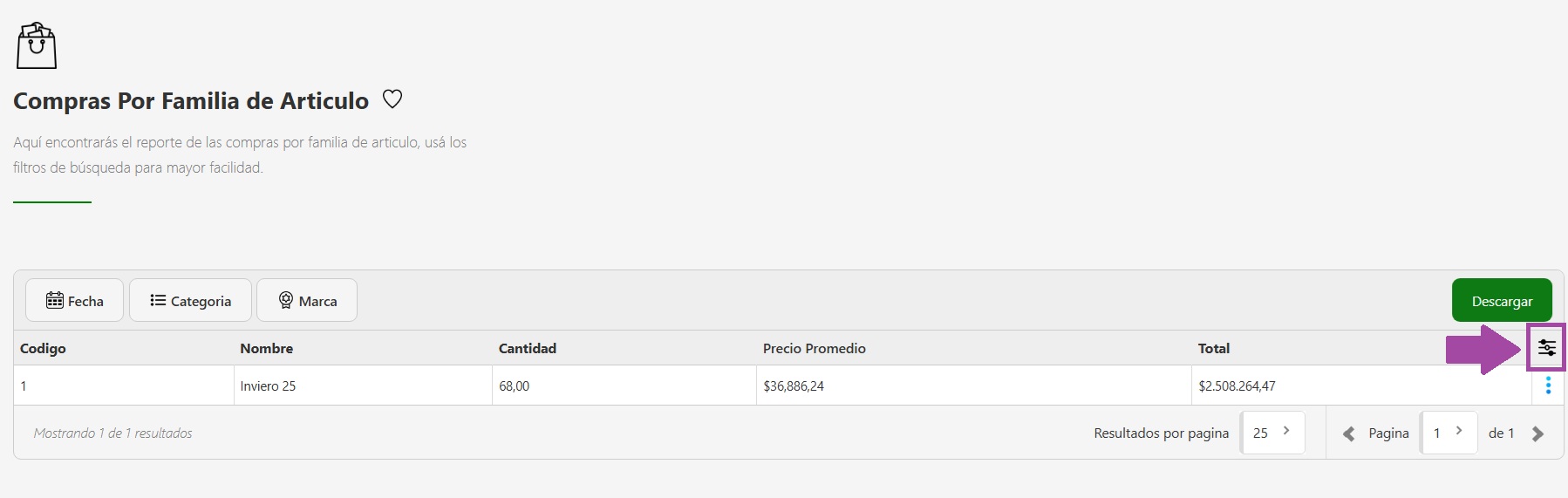The image size is (1568, 498).
Task: Sort by Precio Promedio column header
Action: (814, 348)
